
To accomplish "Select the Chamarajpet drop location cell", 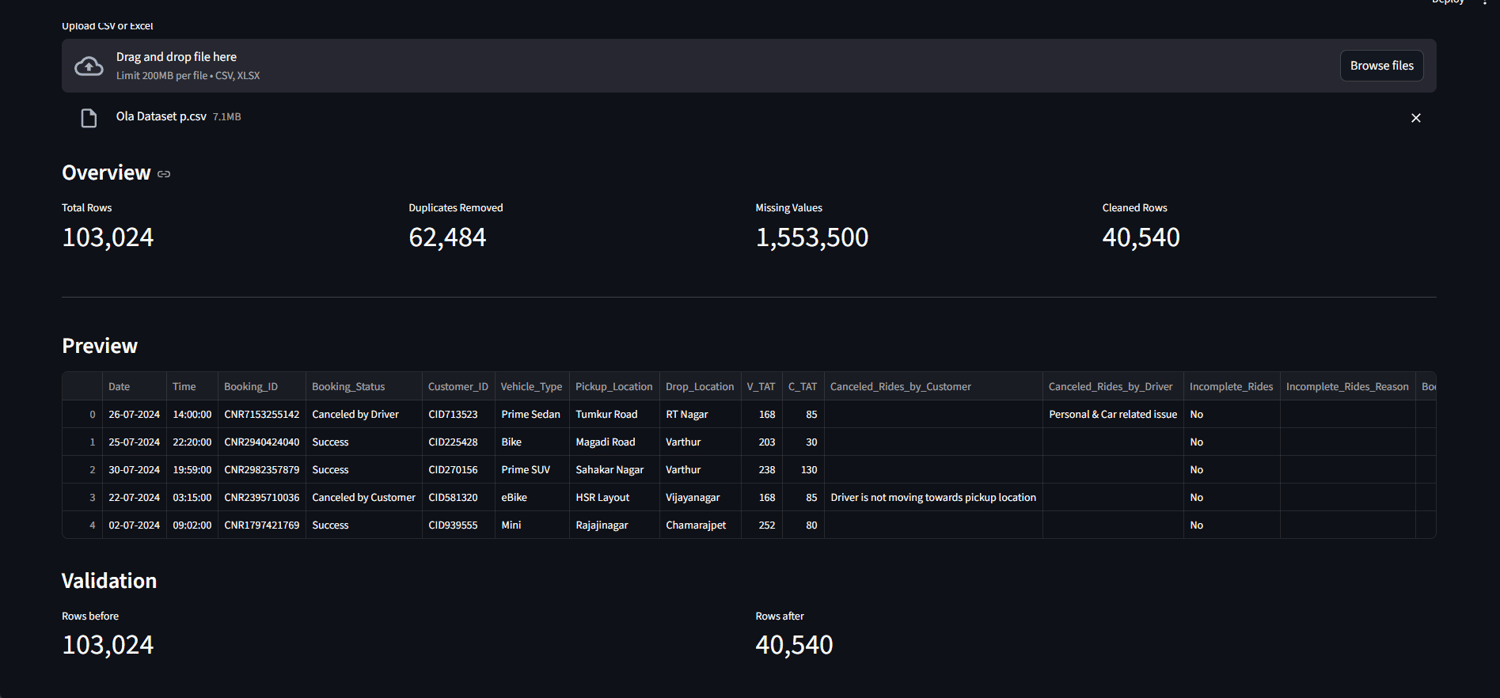I will click(x=700, y=525).
